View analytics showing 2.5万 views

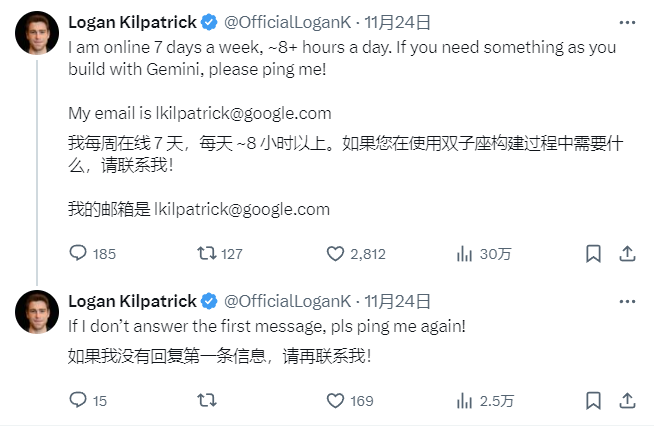pyautogui.click(x=464, y=400)
